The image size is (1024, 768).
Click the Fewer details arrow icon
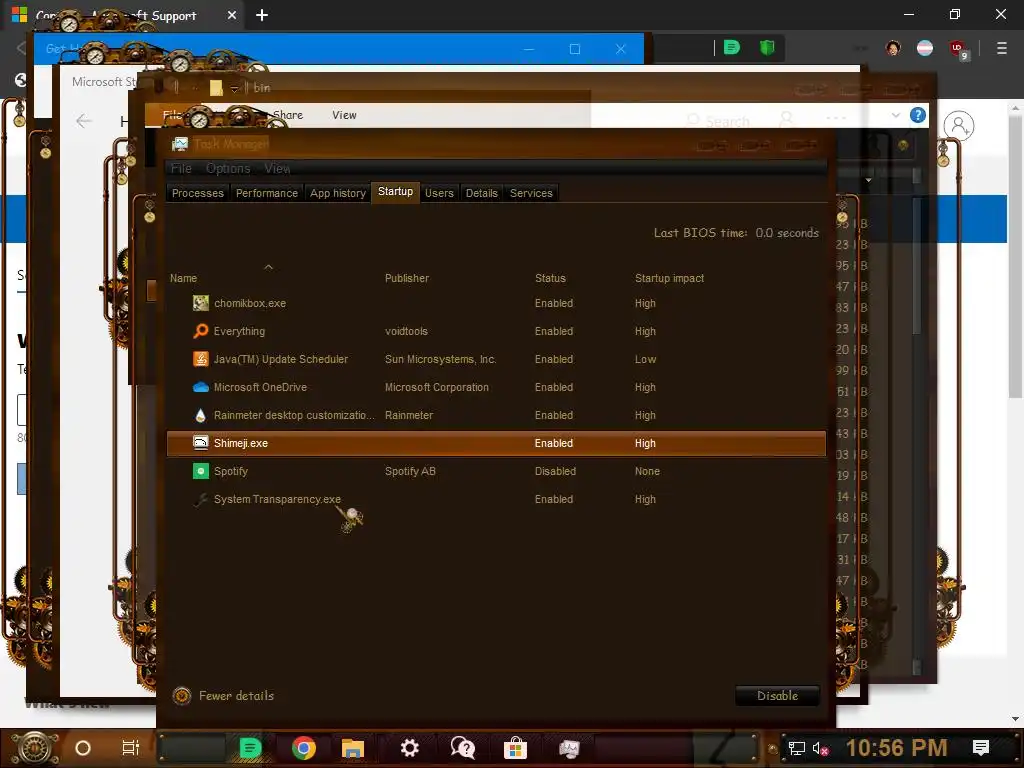[182, 696]
